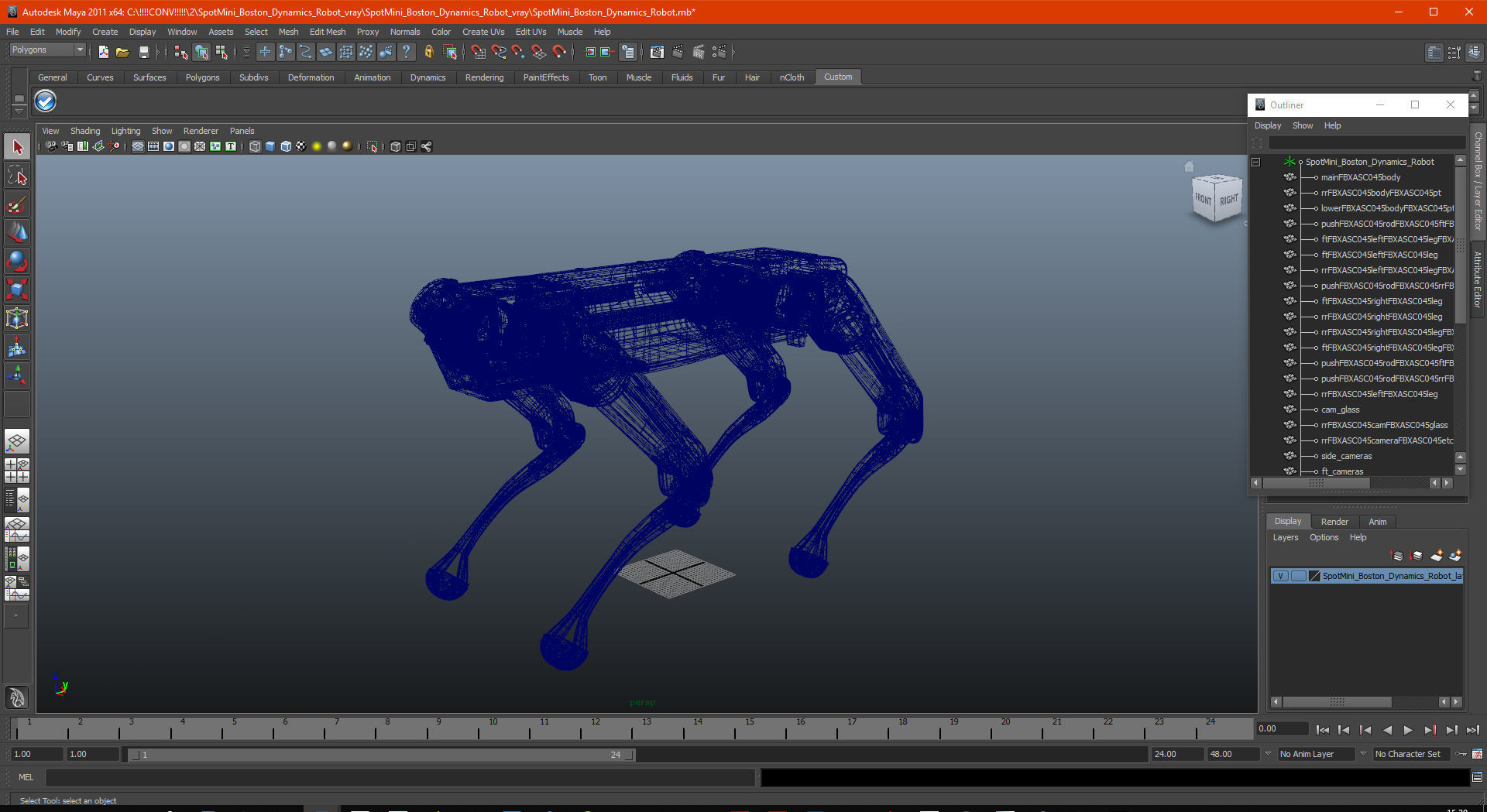The image size is (1487, 812).
Task: Switch to Persp/Graph Editor layout
Action: click(x=17, y=529)
